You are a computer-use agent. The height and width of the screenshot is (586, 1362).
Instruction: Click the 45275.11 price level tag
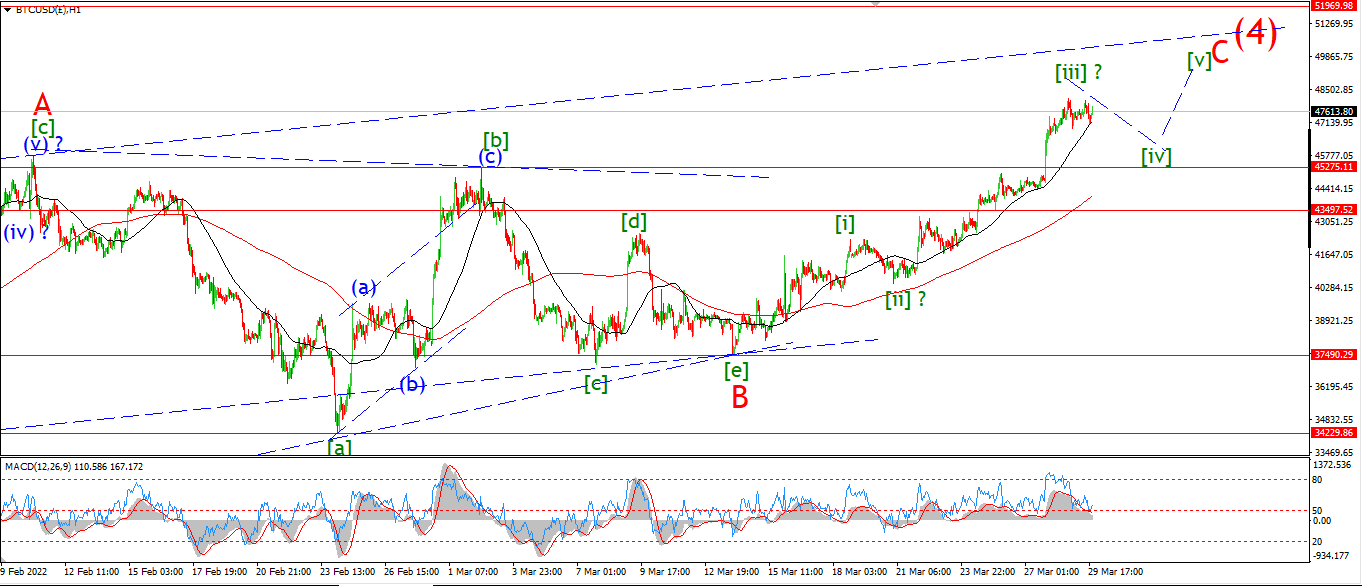(x=1335, y=168)
